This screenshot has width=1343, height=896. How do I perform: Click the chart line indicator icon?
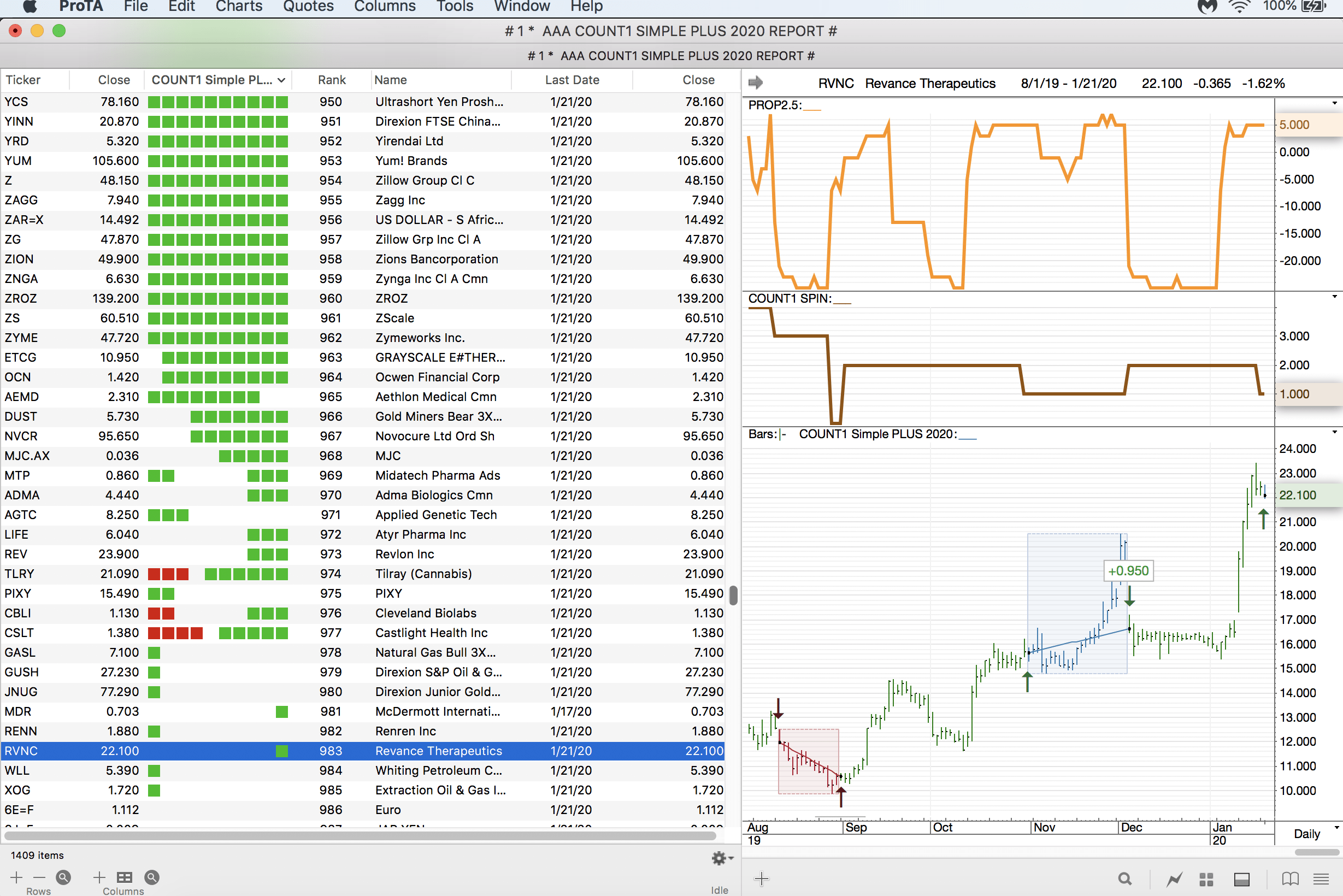point(1174,879)
